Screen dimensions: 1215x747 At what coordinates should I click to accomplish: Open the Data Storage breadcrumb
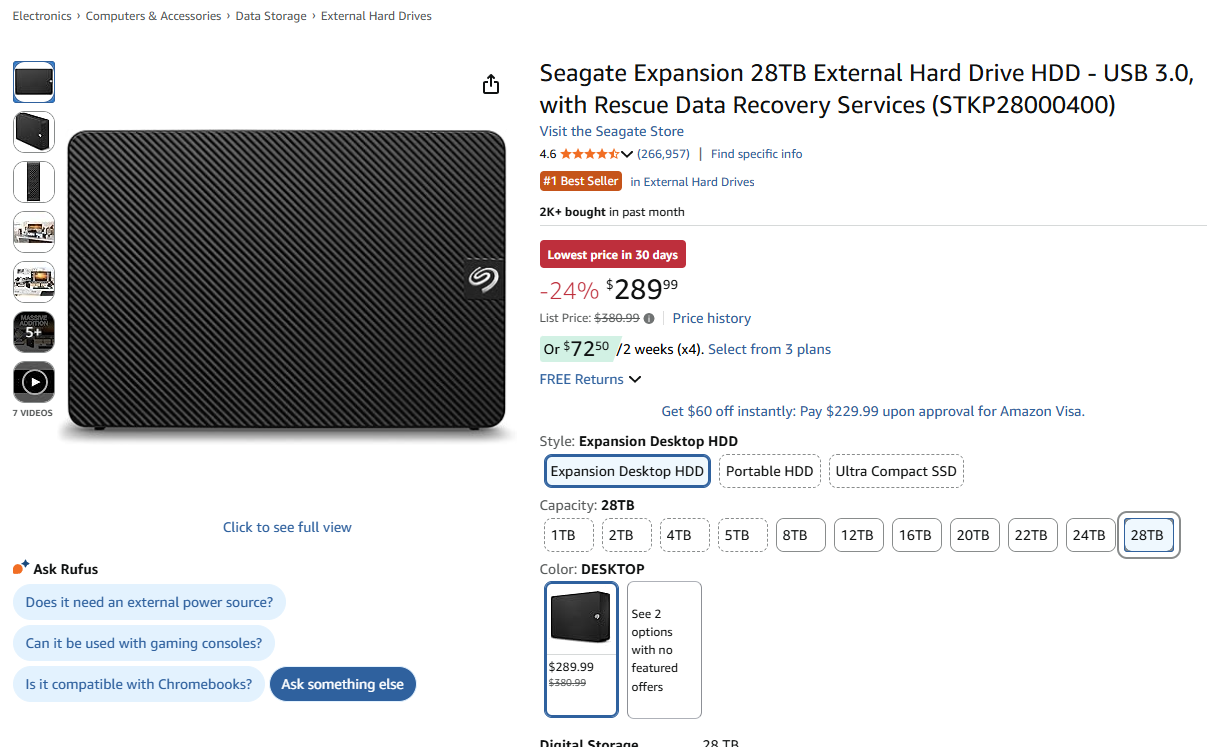(x=271, y=16)
